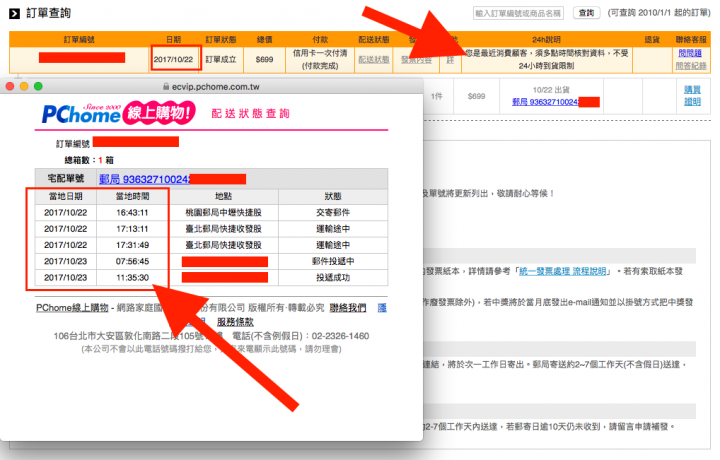
Task: Select the 16:43:11 time cell
Action: [x=132, y=213]
